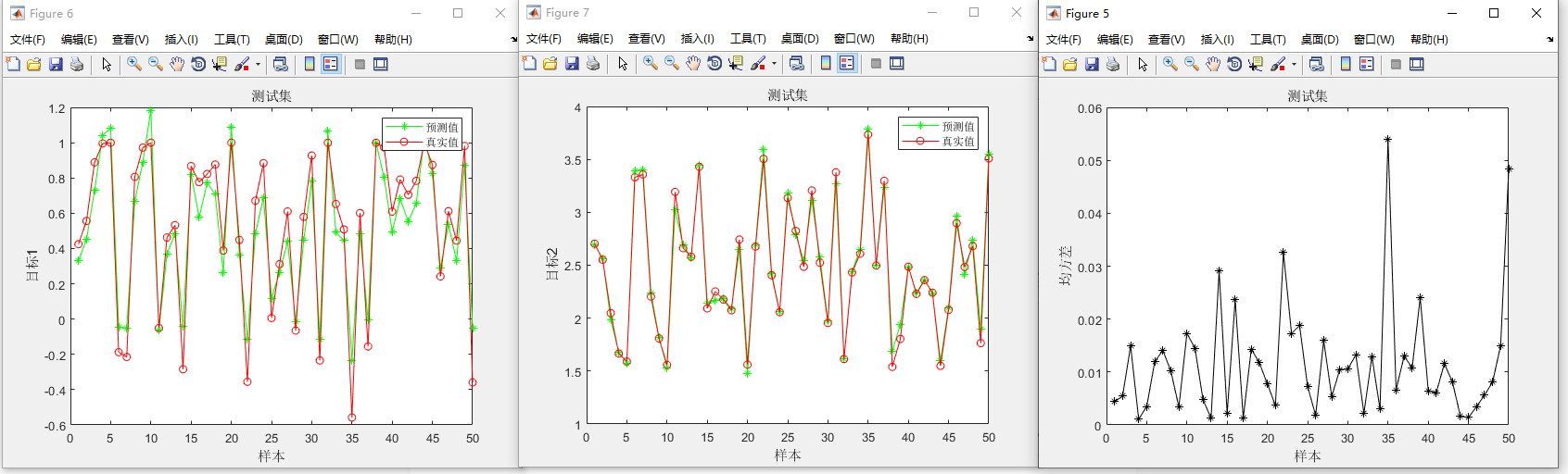Click the Print icon in Figure 6
The image size is (1568, 474).
(77, 64)
